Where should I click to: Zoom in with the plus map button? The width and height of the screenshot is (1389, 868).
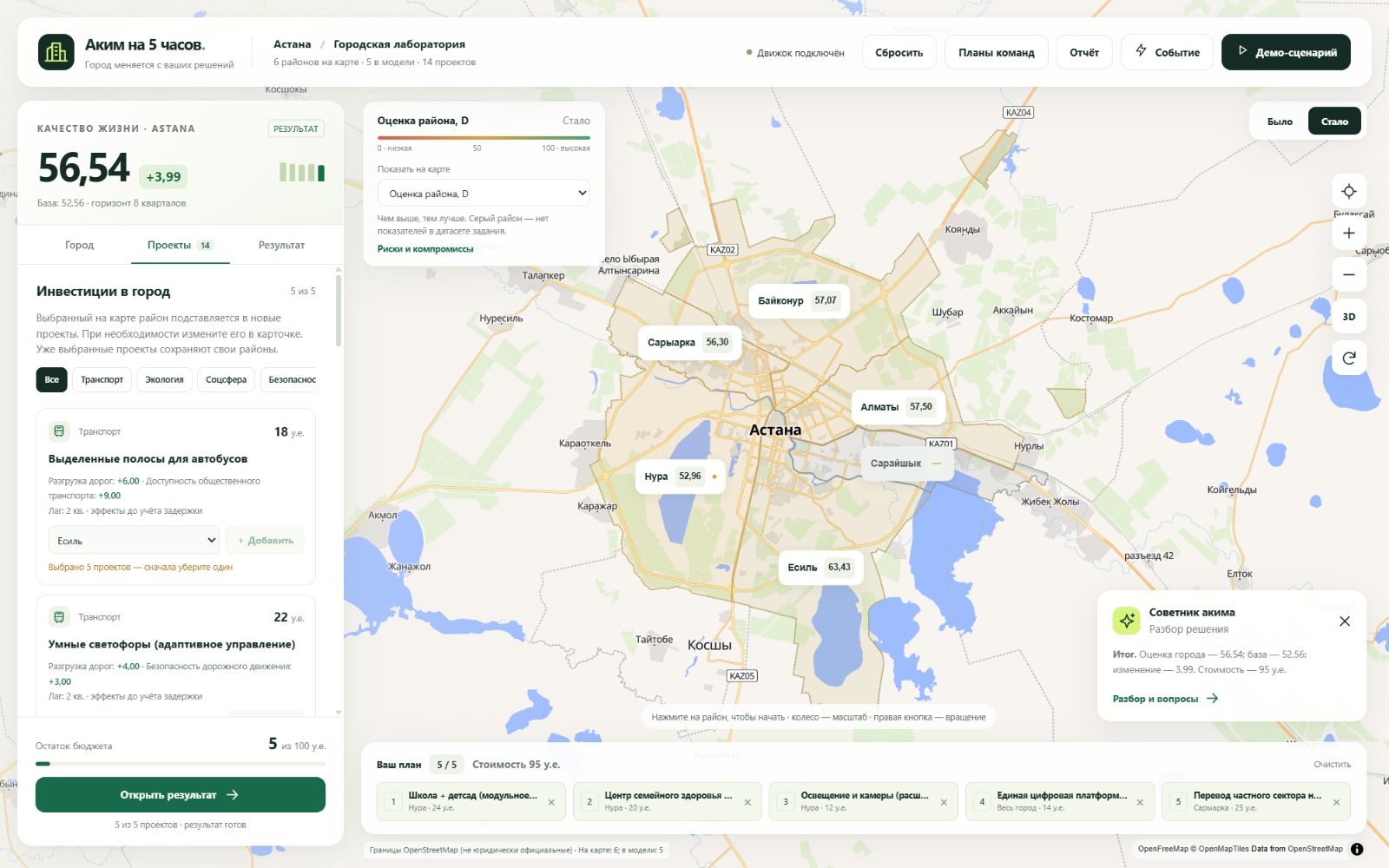pyautogui.click(x=1349, y=233)
